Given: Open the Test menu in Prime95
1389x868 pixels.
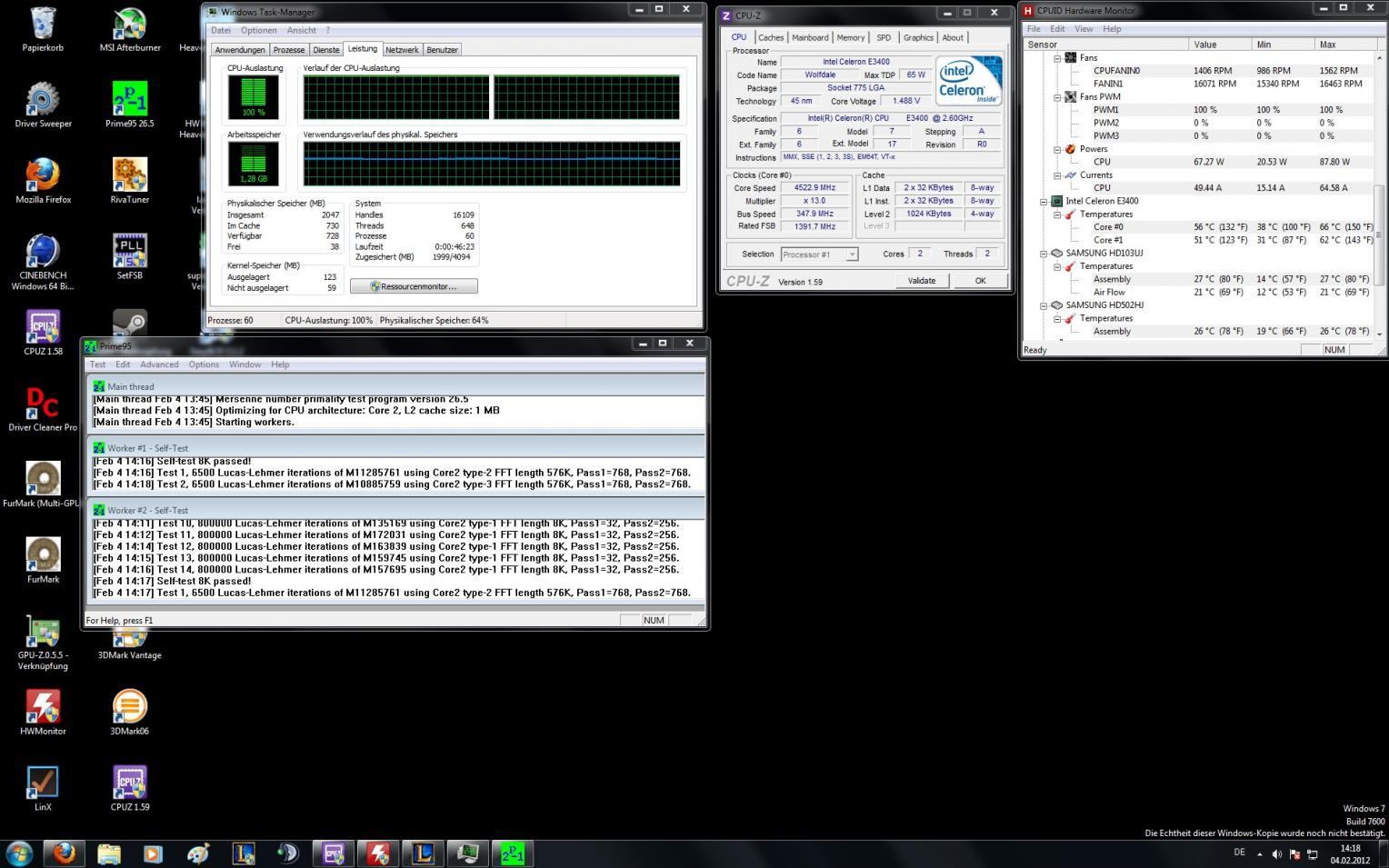Looking at the screenshot, I should [97, 364].
